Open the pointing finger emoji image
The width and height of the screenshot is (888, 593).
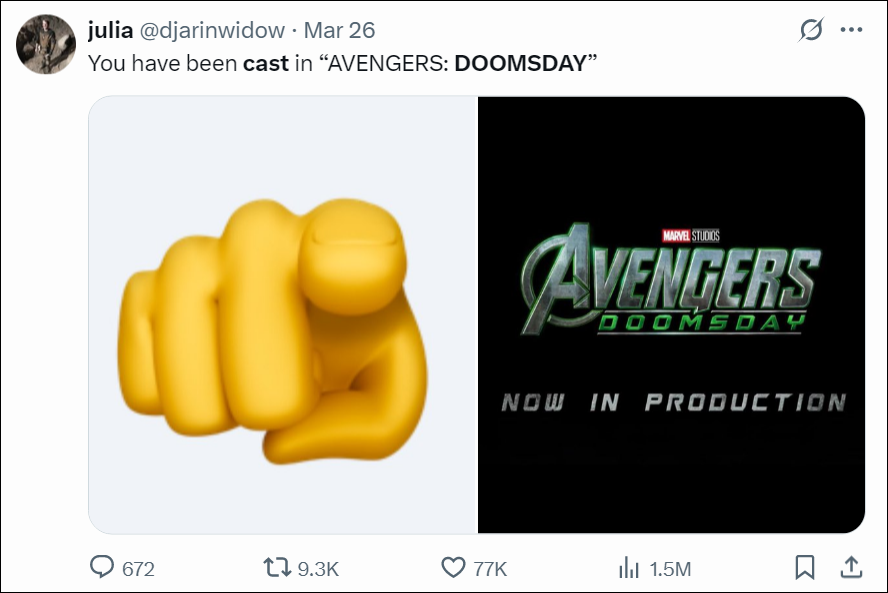tap(282, 315)
